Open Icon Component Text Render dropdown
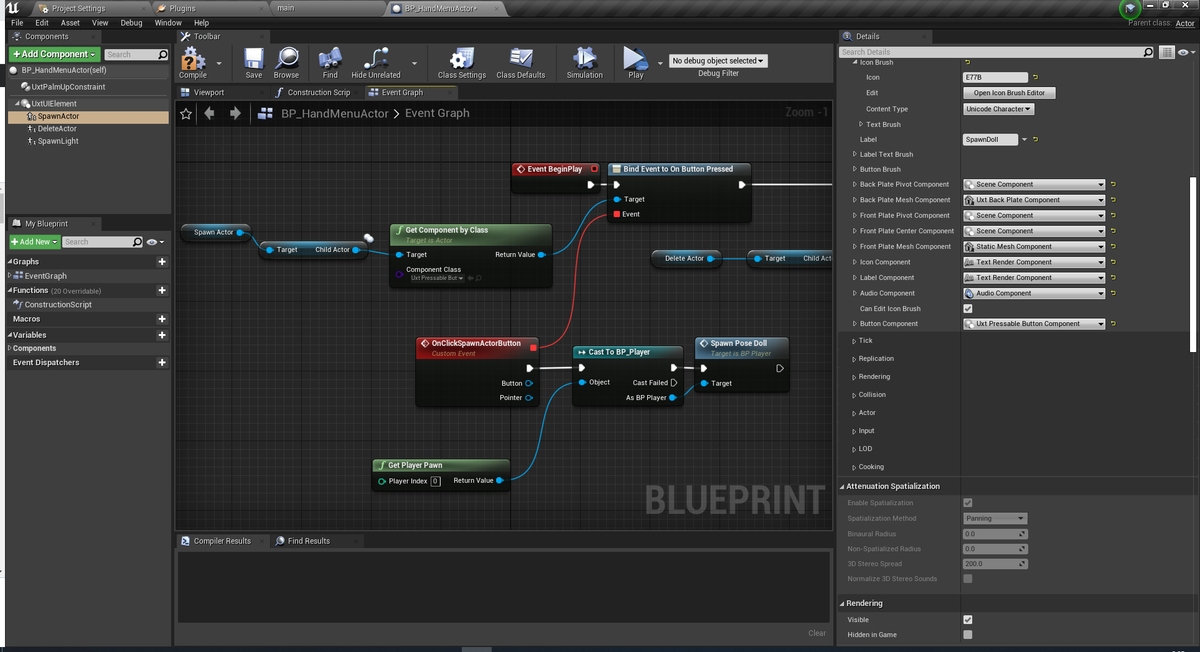This screenshot has height=652, width=1200. (x=1034, y=262)
